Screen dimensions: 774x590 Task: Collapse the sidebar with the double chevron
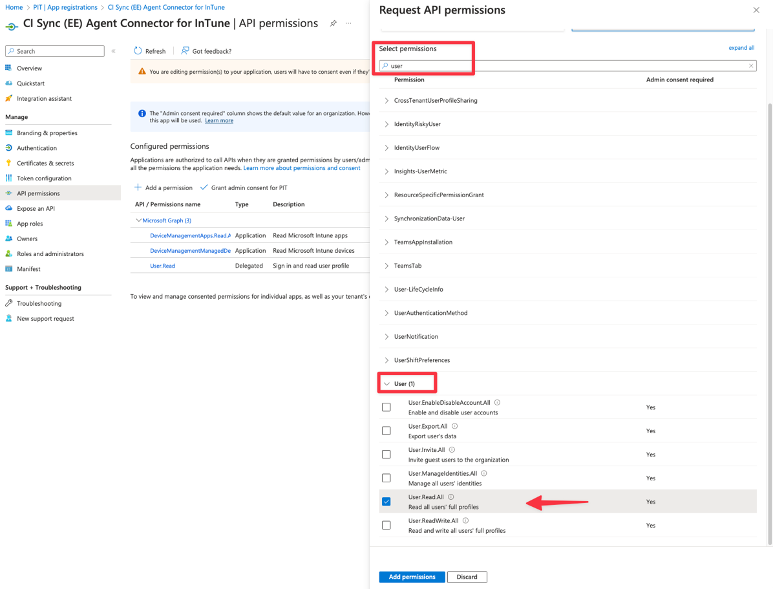(114, 51)
